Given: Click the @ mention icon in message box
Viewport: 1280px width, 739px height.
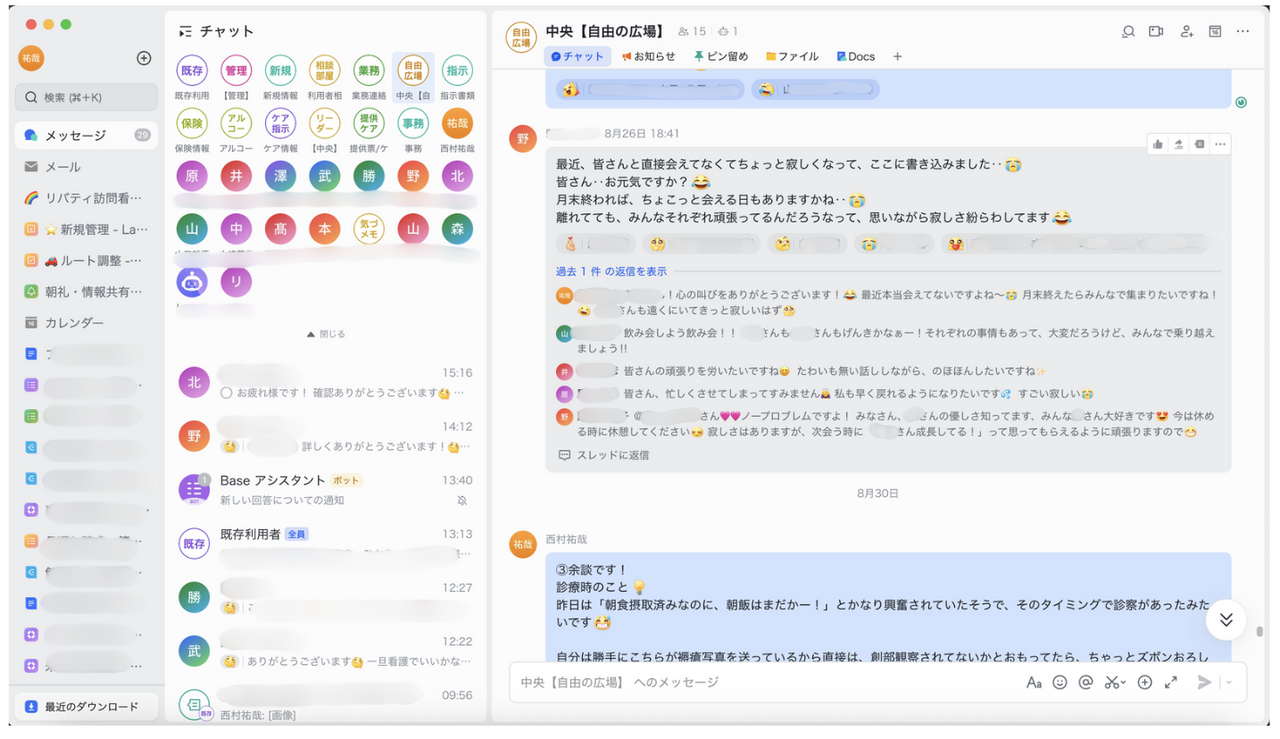Looking at the screenshot, I should point(1086,682).
